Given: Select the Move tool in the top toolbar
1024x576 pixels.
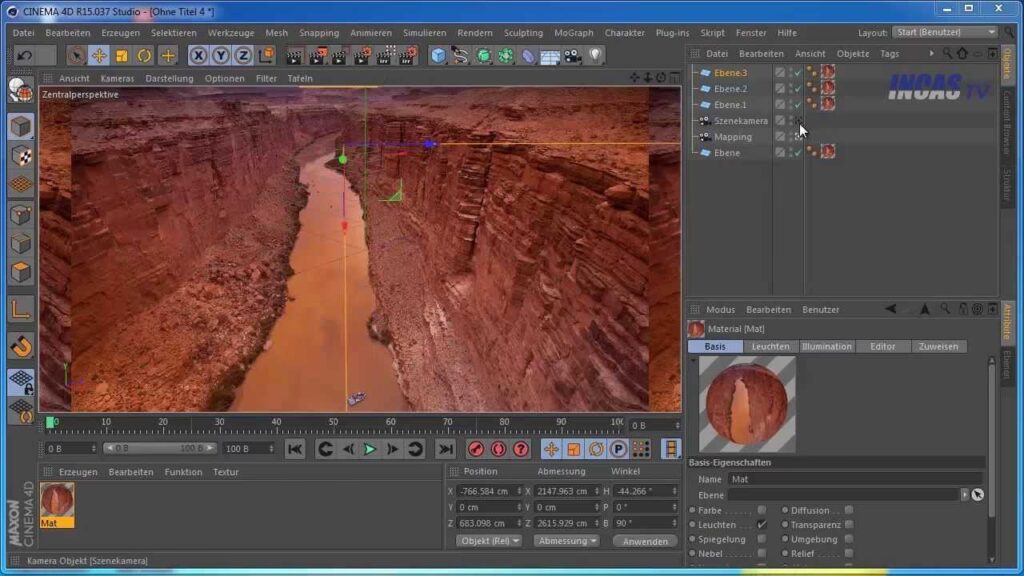Looking at the screenshot, I should pos(99,56).
